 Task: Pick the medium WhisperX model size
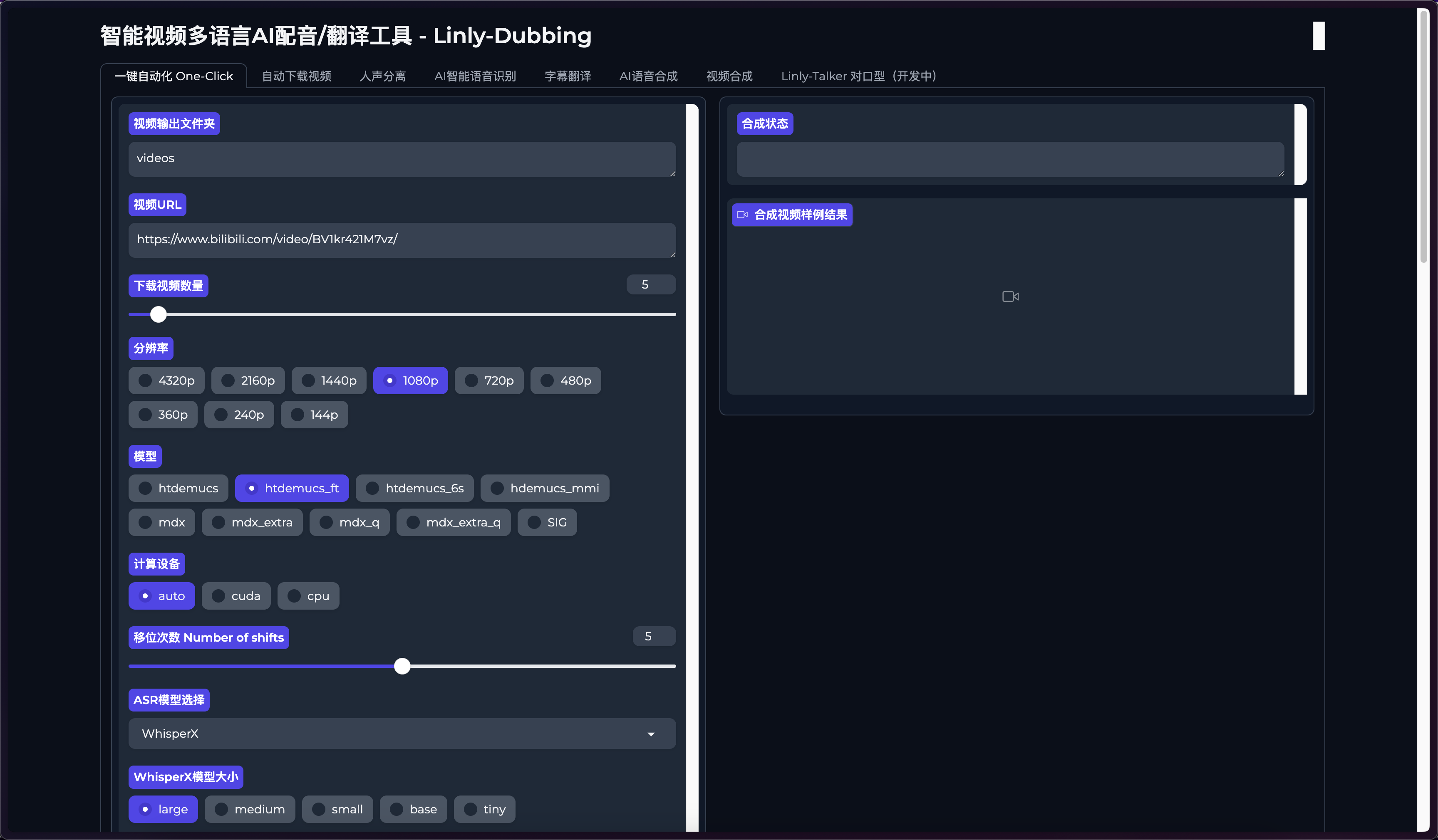click(250, 809)
